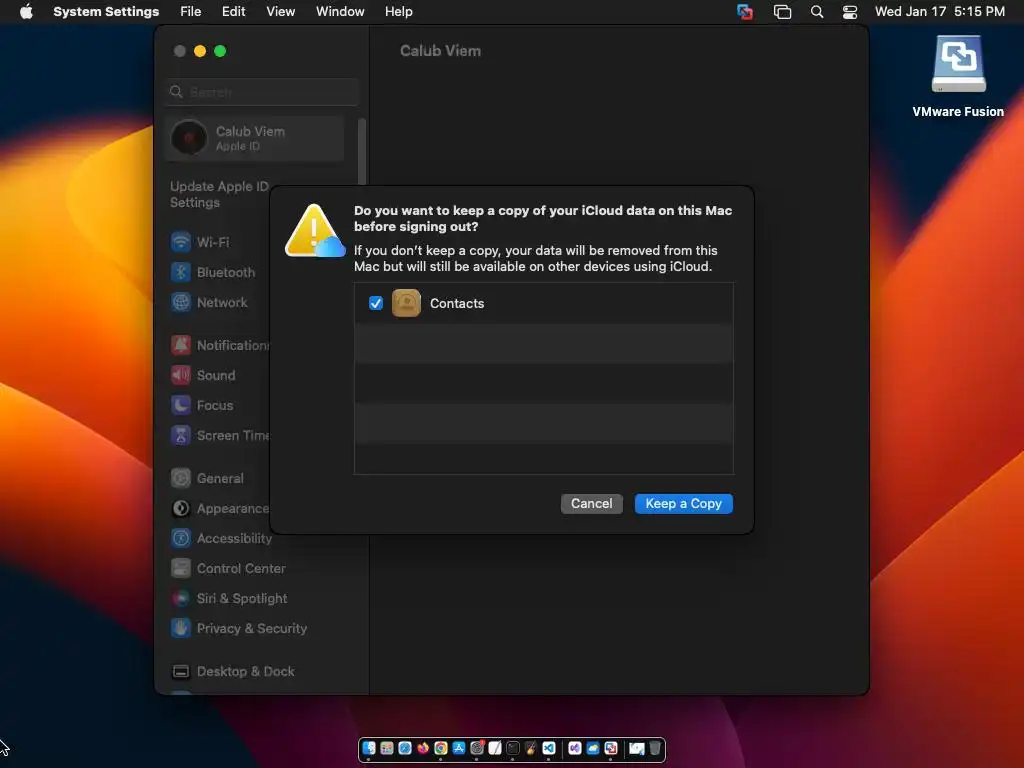Click the Contacts label in the dialog
Screen dimensions: 1024x768
click(x=456, y=303)
